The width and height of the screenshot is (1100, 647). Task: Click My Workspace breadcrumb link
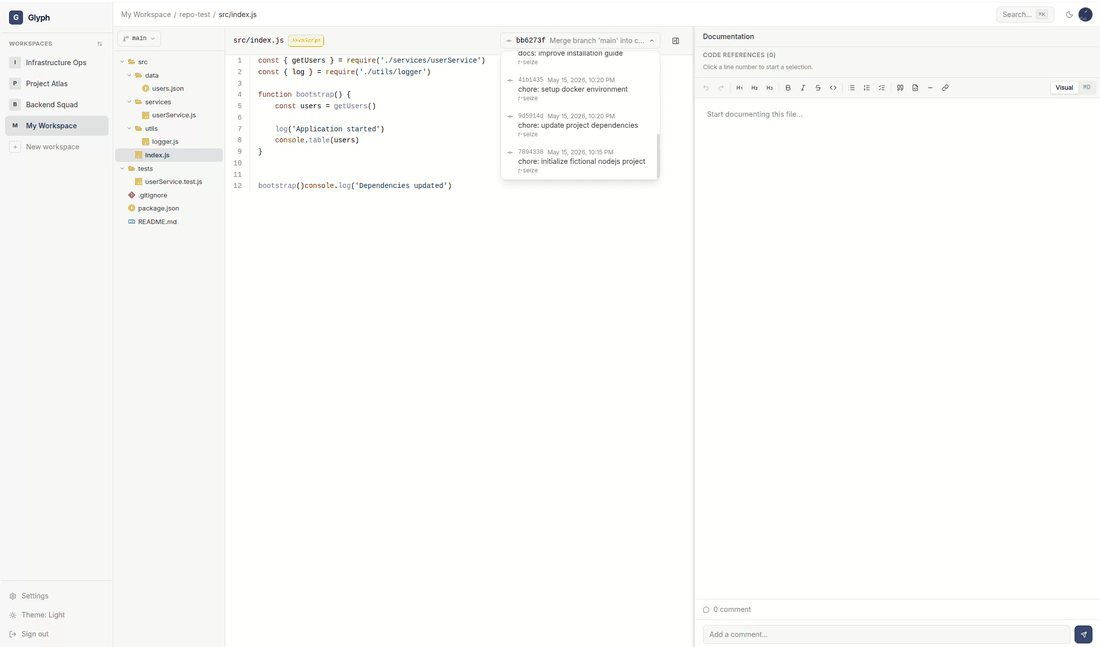coord(145,14)
